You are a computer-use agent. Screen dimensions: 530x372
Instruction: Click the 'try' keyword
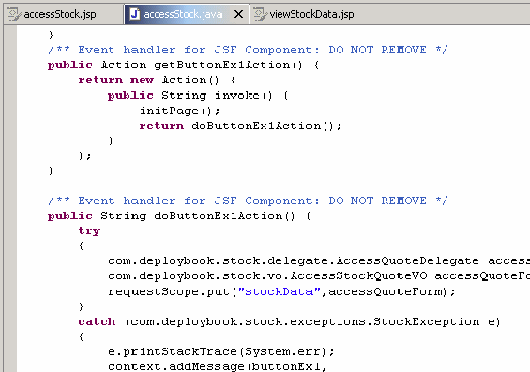89,231
